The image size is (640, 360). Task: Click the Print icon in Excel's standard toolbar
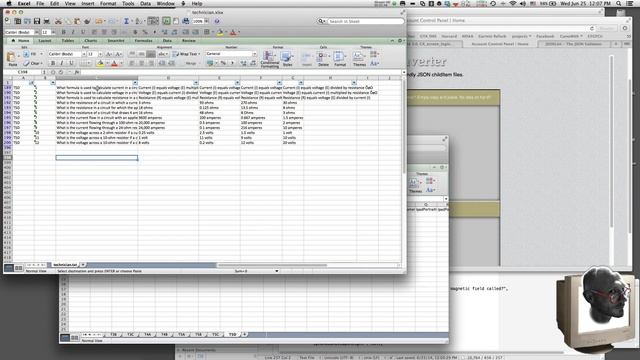47,21
